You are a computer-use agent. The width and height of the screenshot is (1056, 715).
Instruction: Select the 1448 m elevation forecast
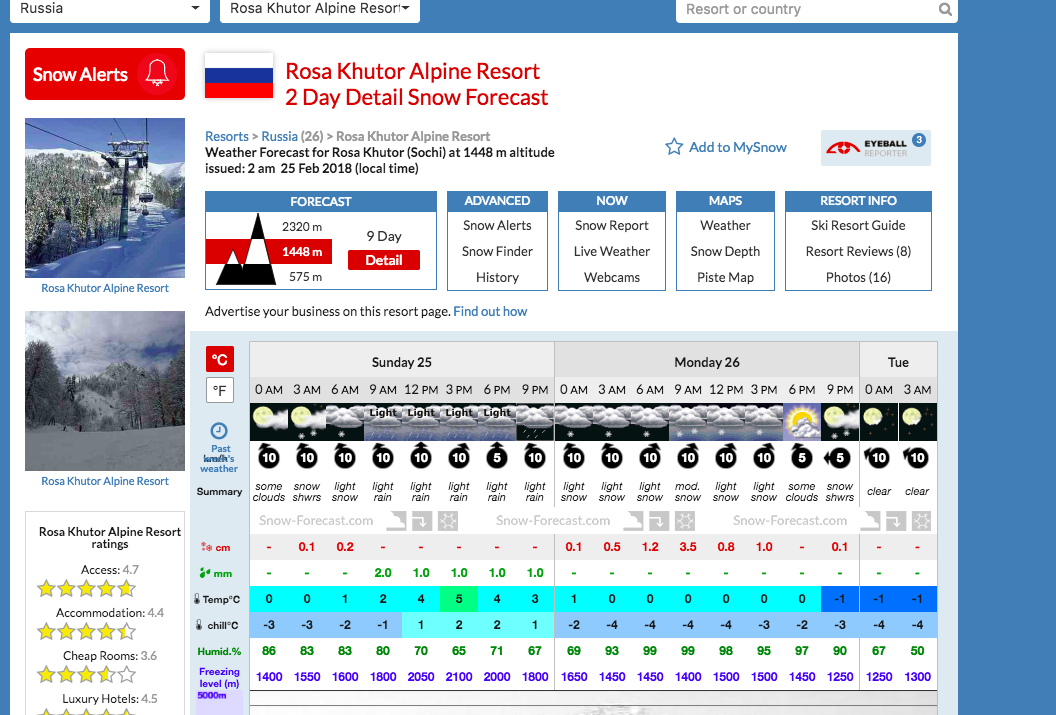click(302, 252)
